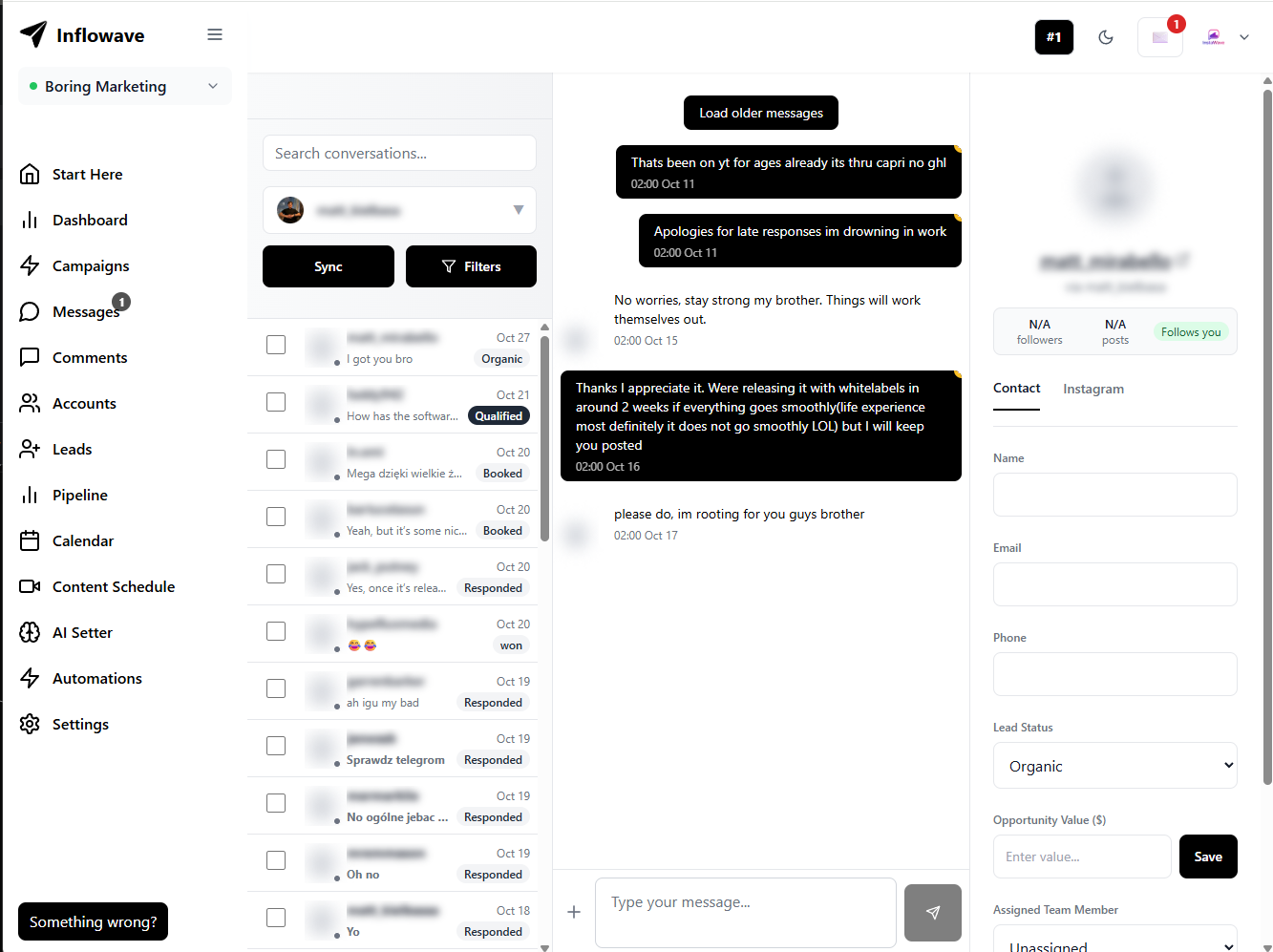Click the Load older messages button
This screenshot has width=1273, height=952.
click(x=761, y=113)
